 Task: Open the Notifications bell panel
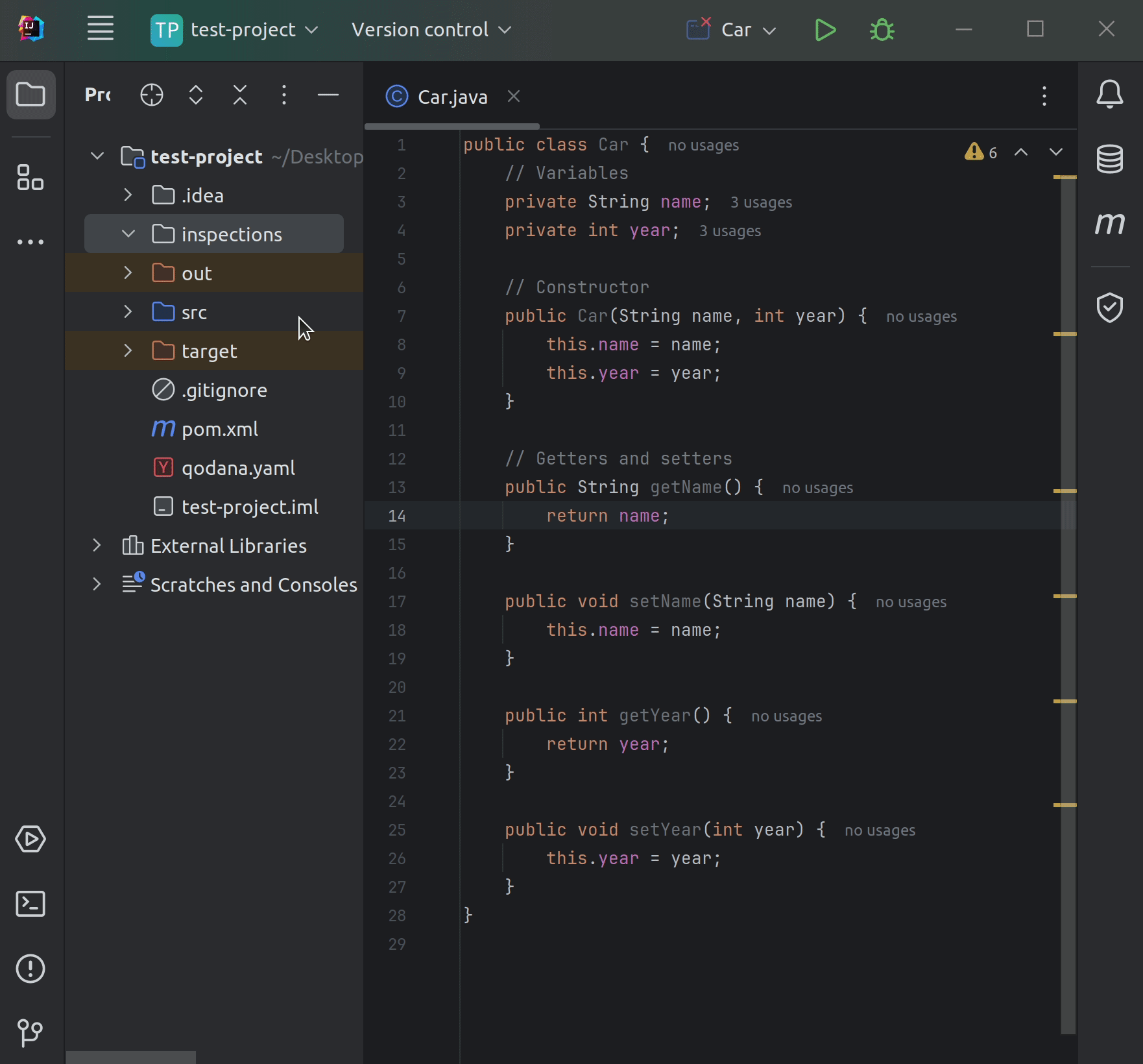click(x=1110, y=94)
